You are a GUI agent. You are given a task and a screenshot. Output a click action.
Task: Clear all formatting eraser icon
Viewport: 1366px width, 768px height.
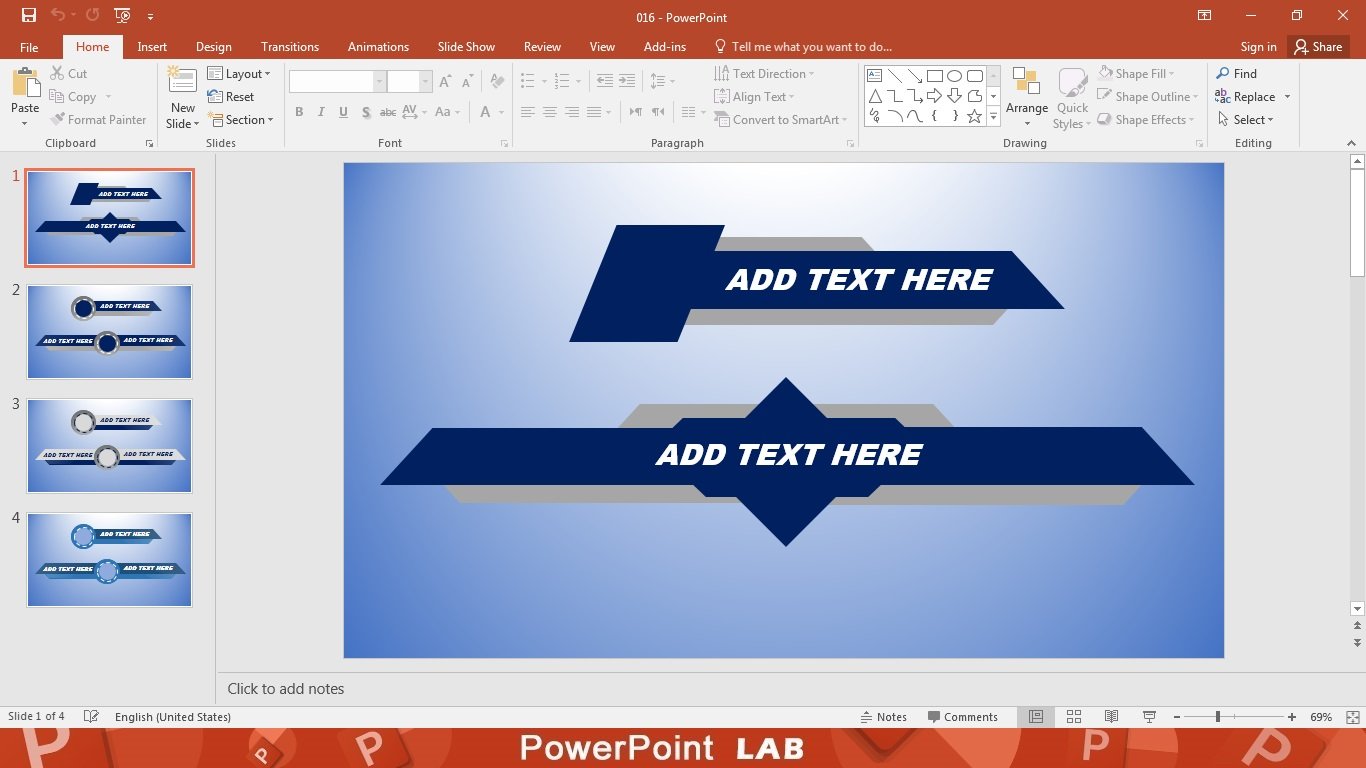(x=497, y=82)
